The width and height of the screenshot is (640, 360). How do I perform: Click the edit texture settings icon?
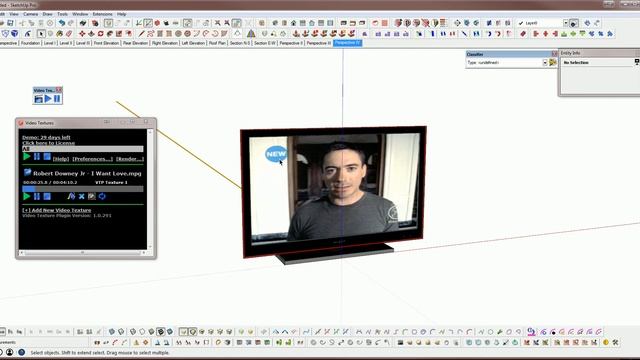point(92,196)
